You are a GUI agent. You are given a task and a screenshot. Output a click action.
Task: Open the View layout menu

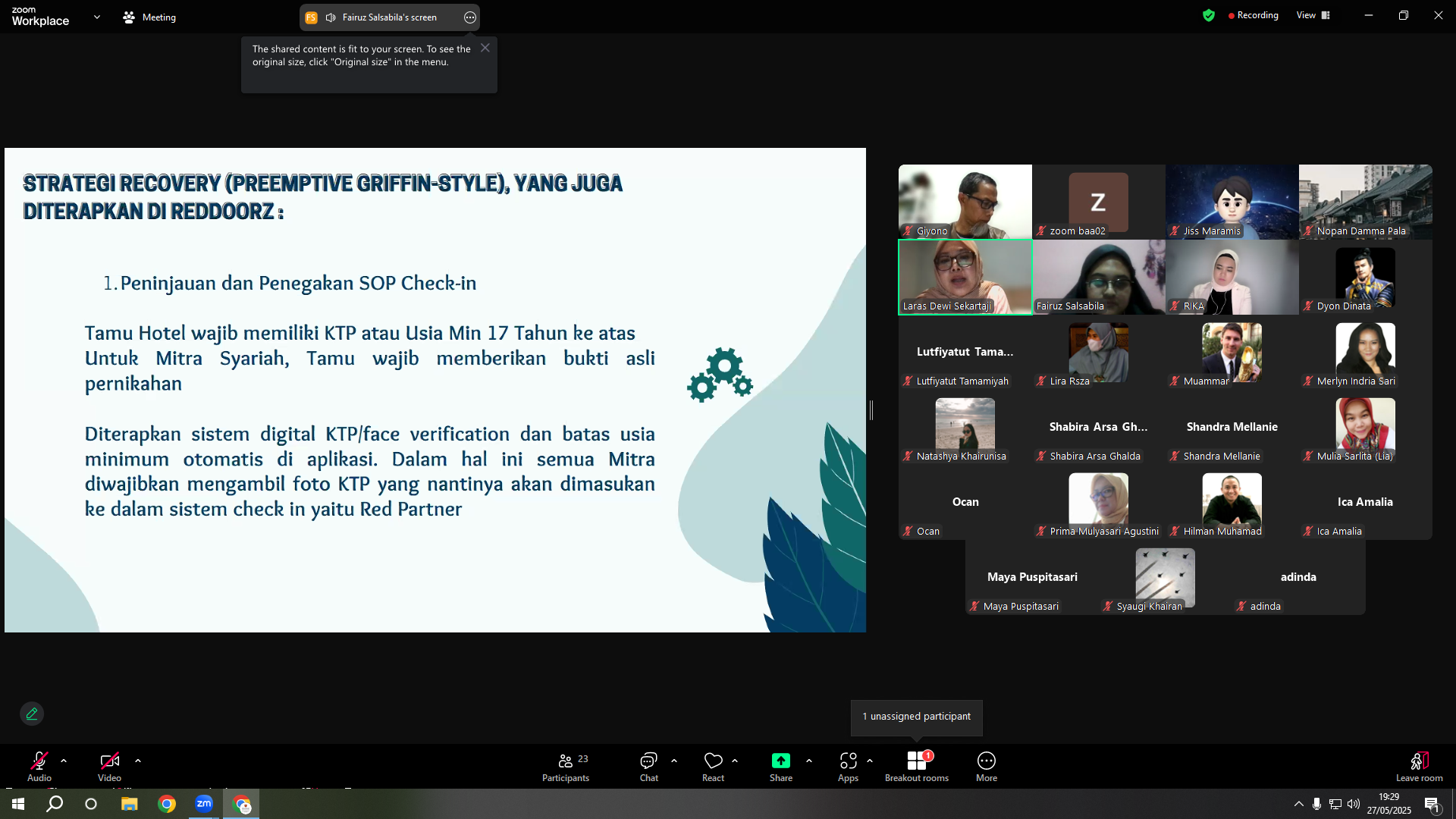1313,15
